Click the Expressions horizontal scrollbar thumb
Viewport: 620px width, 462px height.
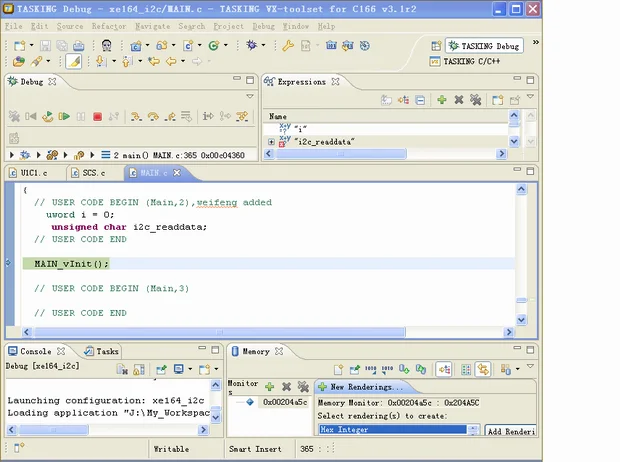tap(341, 153)
